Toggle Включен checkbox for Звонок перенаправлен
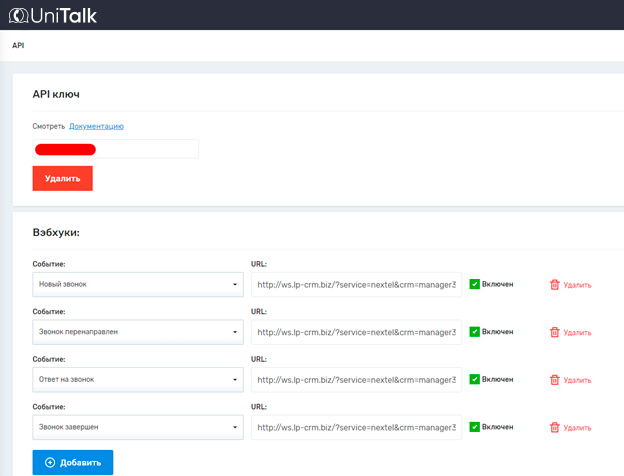The width and height of the screenshot is (624, 476). [x=475, y=332]
